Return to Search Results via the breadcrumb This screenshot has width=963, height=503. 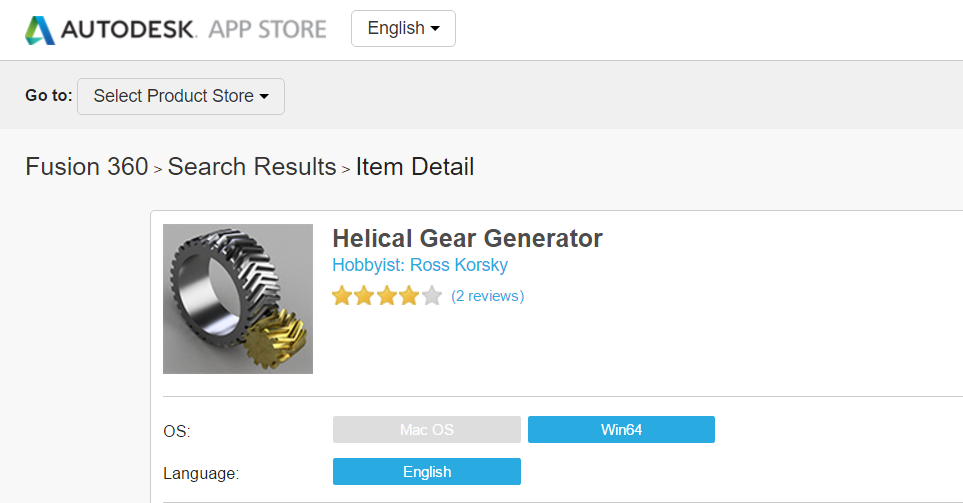click(x=252, y=167)
